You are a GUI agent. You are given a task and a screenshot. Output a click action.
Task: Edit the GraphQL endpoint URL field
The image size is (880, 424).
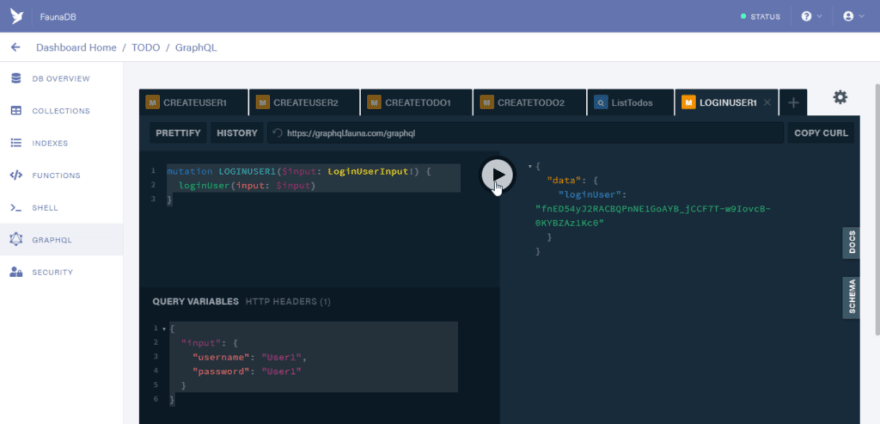coord(525,133)
